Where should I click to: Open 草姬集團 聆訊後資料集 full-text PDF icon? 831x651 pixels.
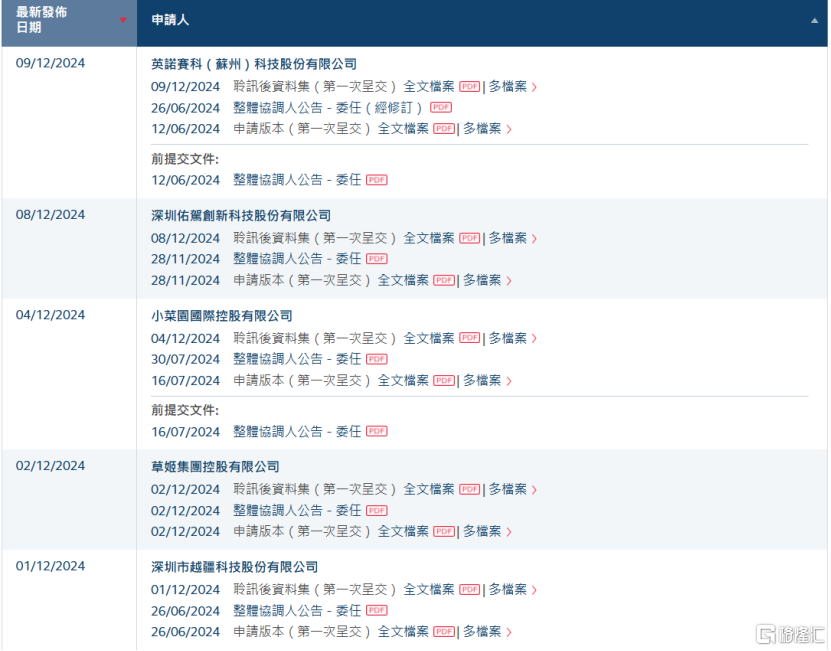470,489
